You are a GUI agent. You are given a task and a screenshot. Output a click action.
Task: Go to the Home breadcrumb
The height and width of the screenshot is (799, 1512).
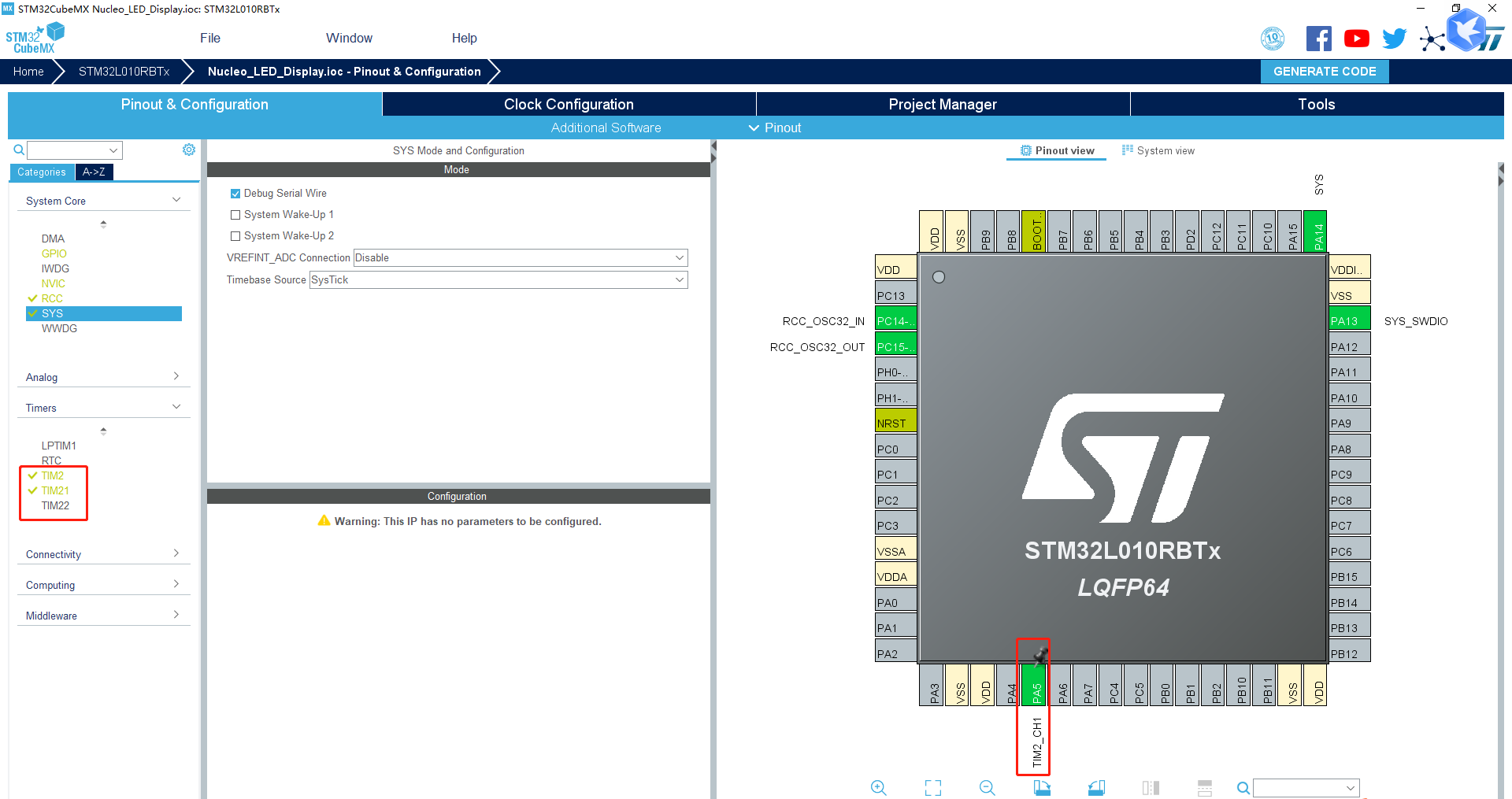28,71
